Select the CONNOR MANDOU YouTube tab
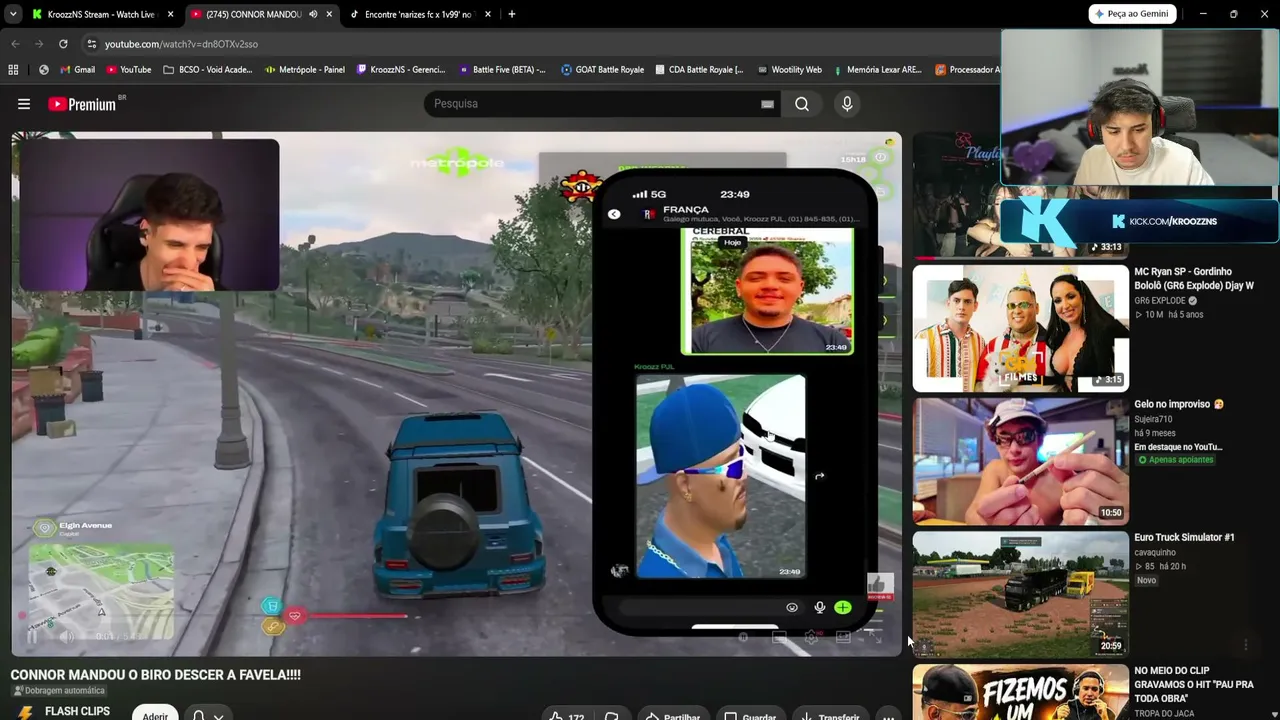The width and height of the screenshot is (1280, 720). pos(261,14)
